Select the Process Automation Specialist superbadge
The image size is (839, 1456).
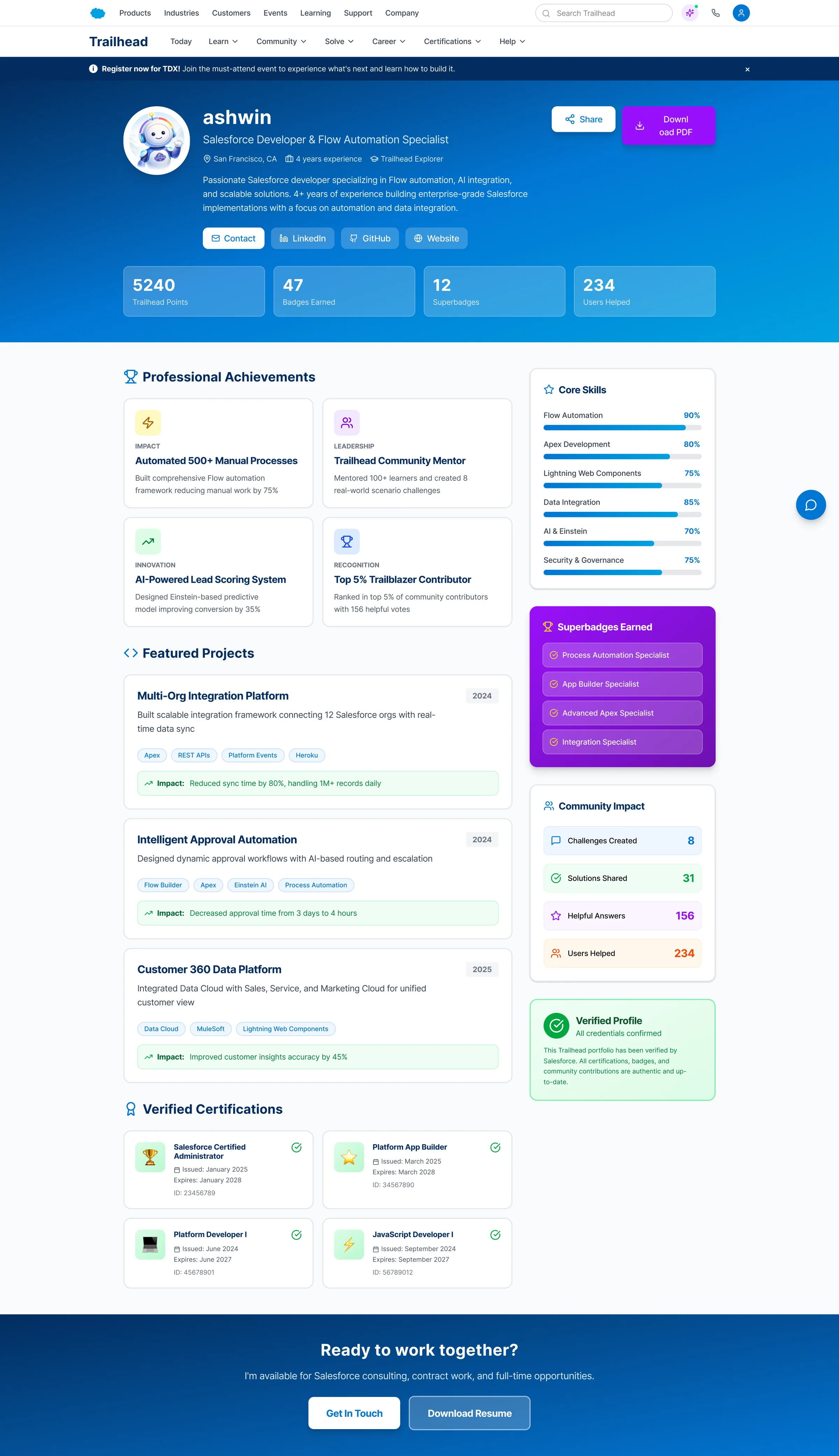tap(622, 655)
